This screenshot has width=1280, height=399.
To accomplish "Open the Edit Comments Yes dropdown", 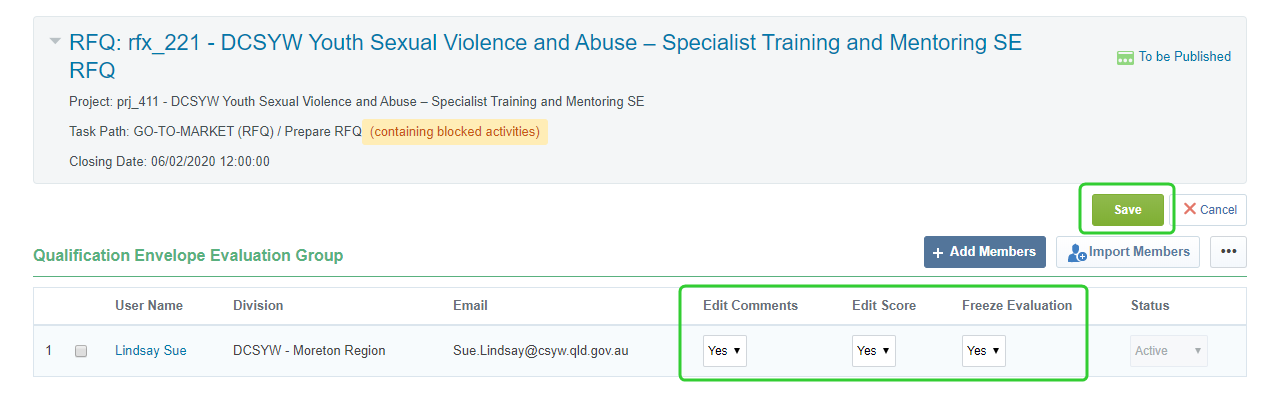I will (724, 351).
